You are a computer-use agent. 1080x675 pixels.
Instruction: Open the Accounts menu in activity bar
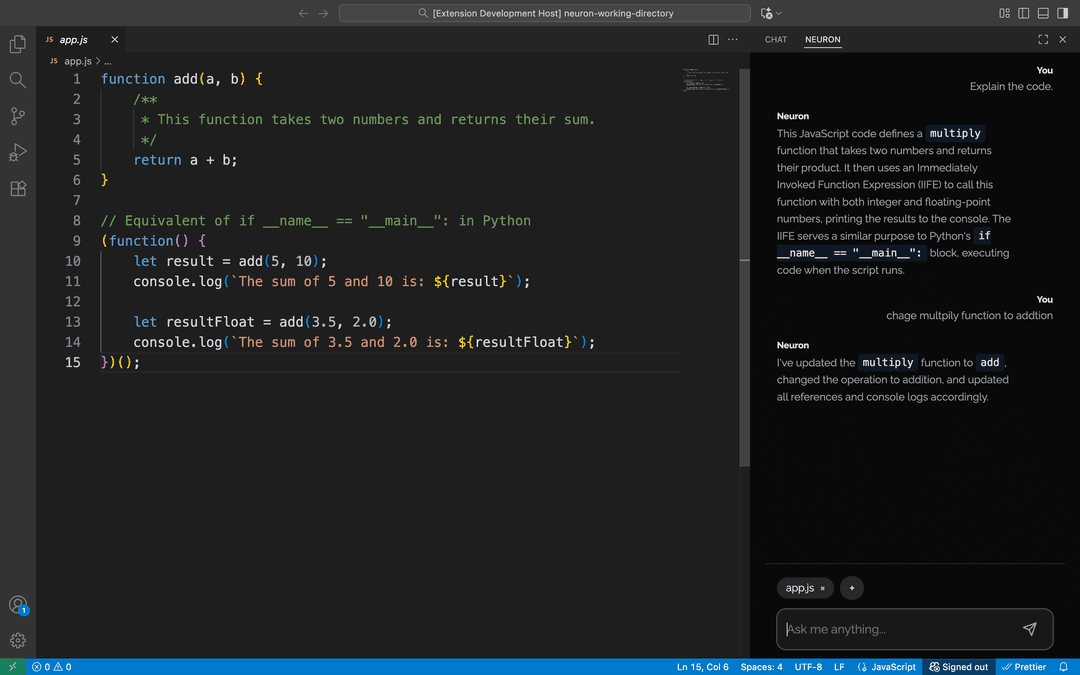17,605
